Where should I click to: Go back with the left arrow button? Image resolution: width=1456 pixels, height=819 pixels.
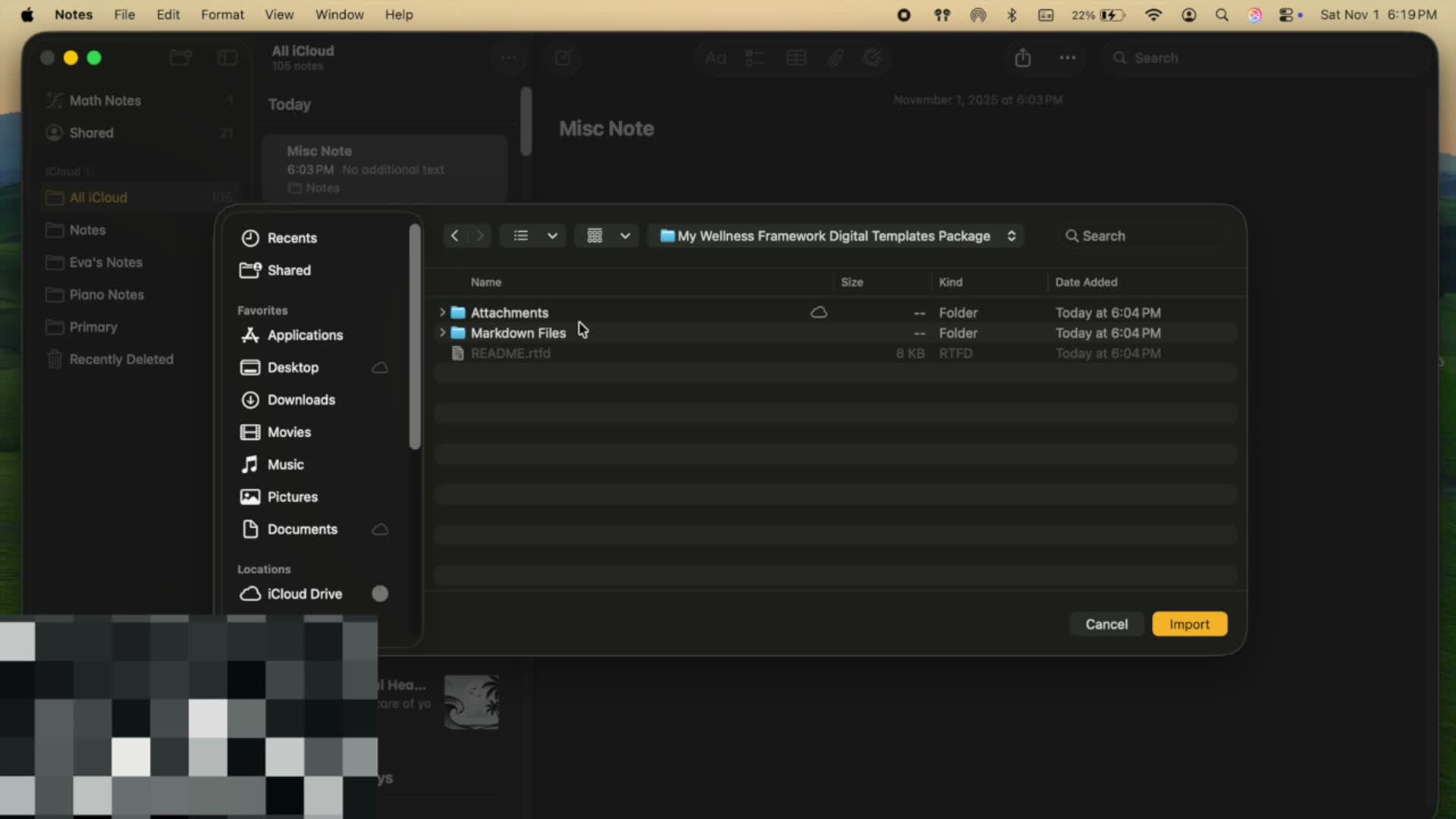pyautogui.click(x=455, y=236)
